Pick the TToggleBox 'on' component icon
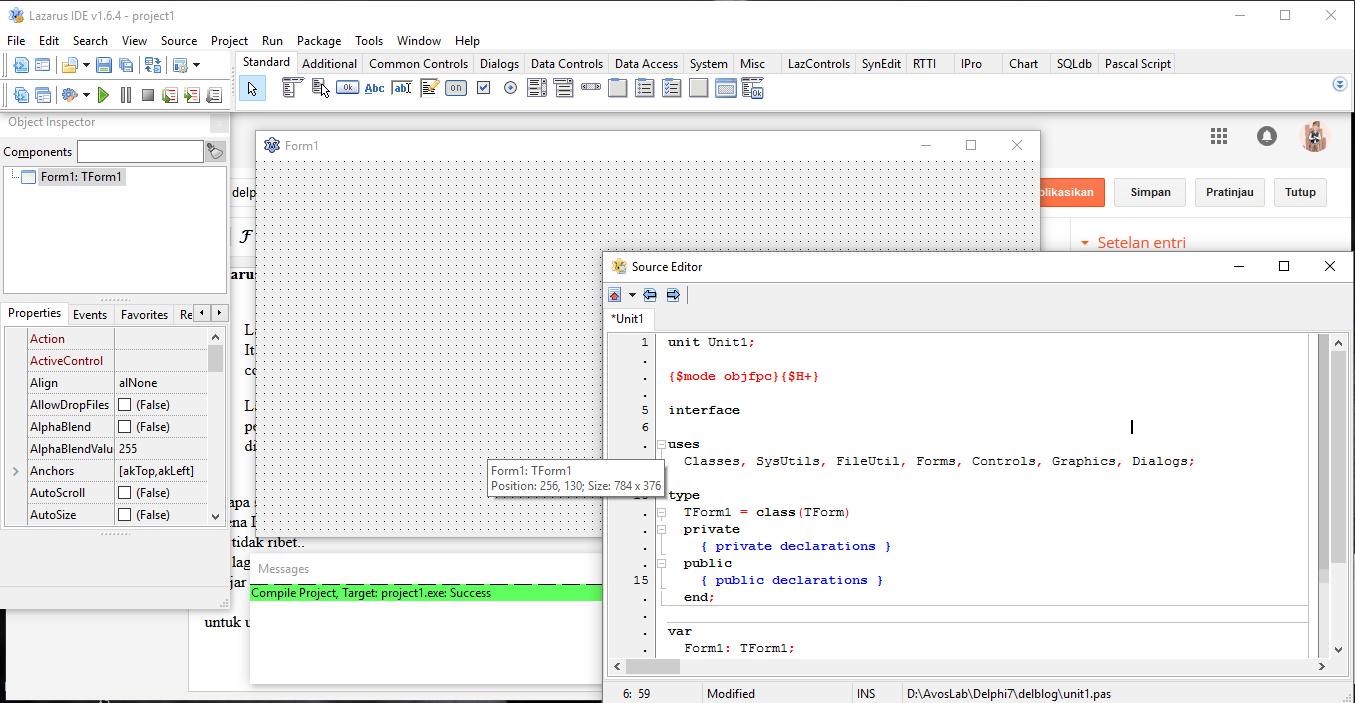This screenshot has width=1355, height=703. 456,88
